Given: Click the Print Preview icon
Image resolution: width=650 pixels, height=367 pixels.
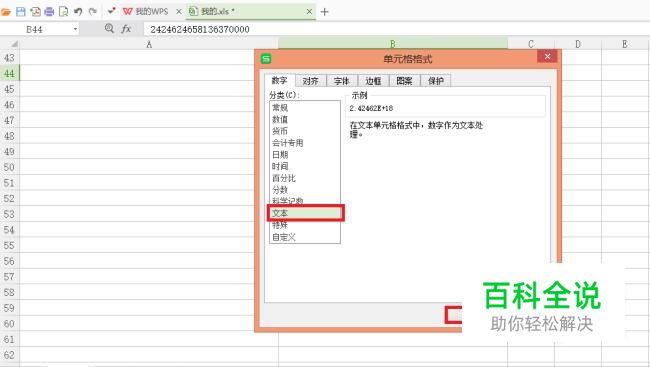Looking at the screenshot, I should [63, 12].
